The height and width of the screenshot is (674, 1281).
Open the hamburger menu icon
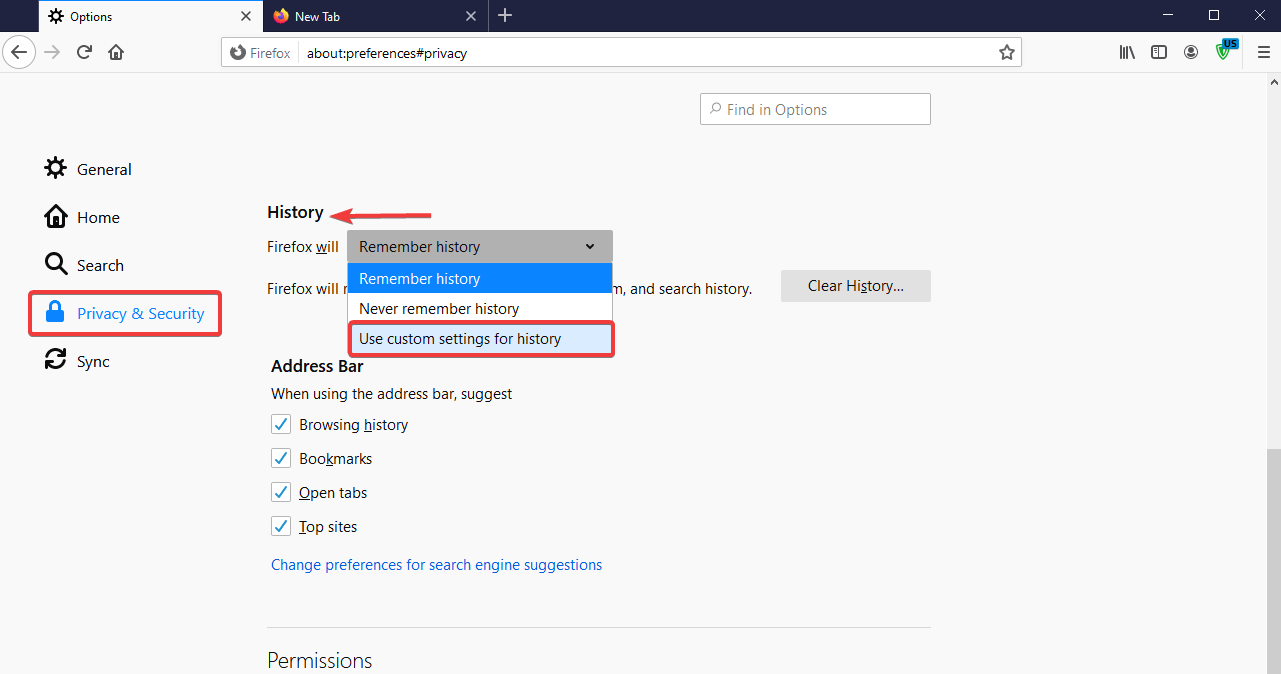click(x=1263, y=52)
